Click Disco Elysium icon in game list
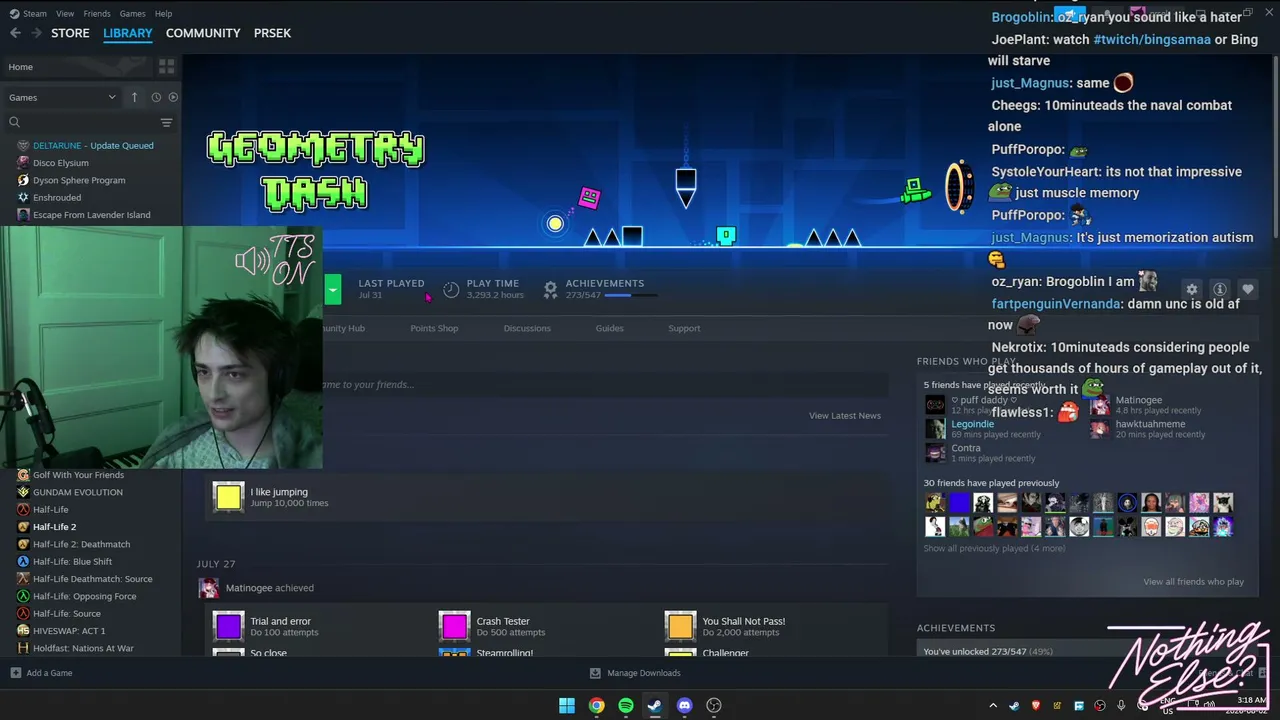Viewport: 1280px width, 720px height. (x=23, y=163)
